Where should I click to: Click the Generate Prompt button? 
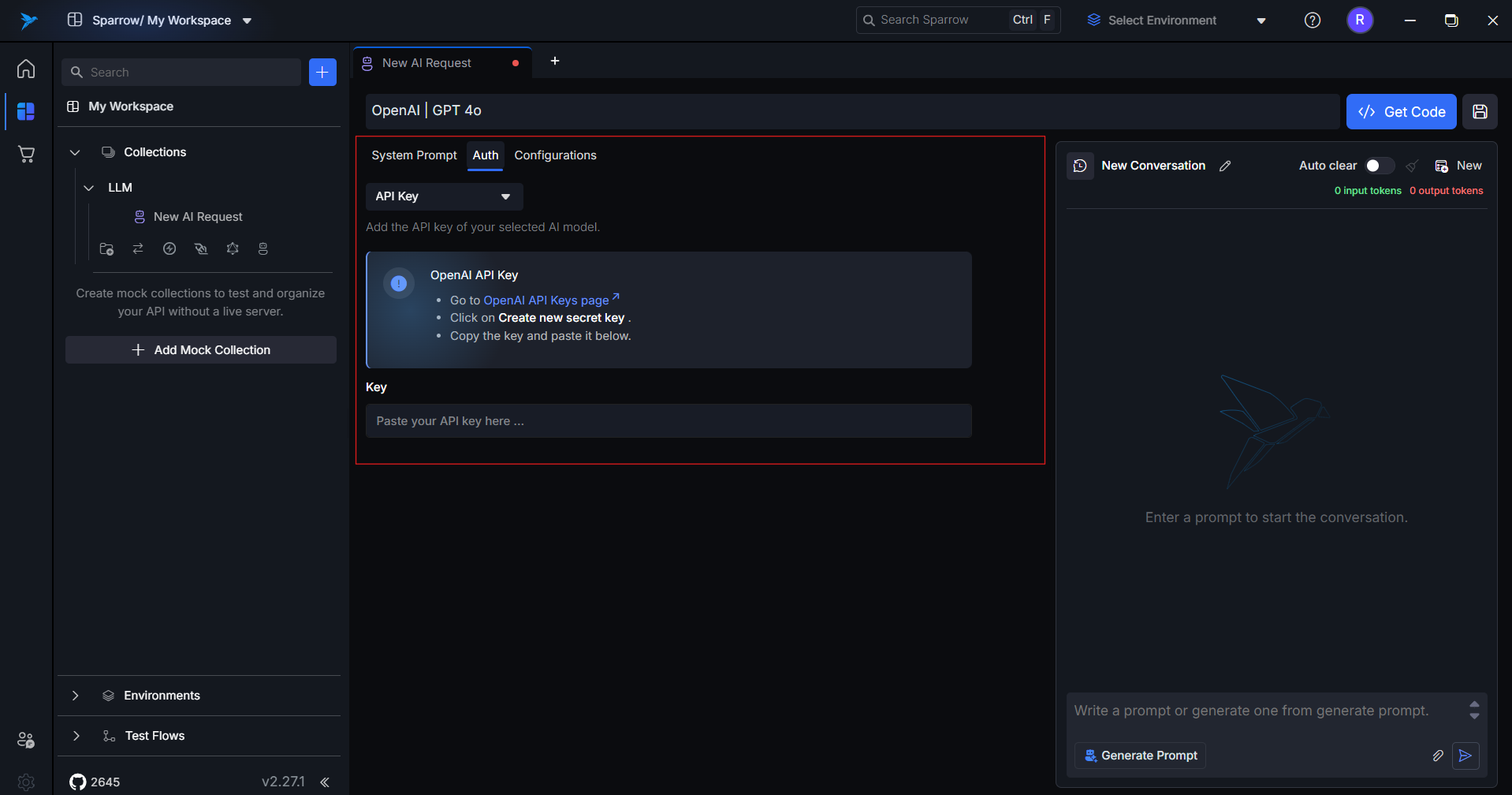click(1140, 756)
